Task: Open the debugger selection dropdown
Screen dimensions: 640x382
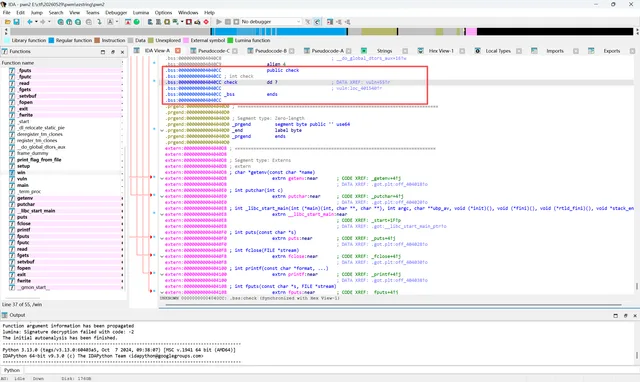Action: (298, 22)
